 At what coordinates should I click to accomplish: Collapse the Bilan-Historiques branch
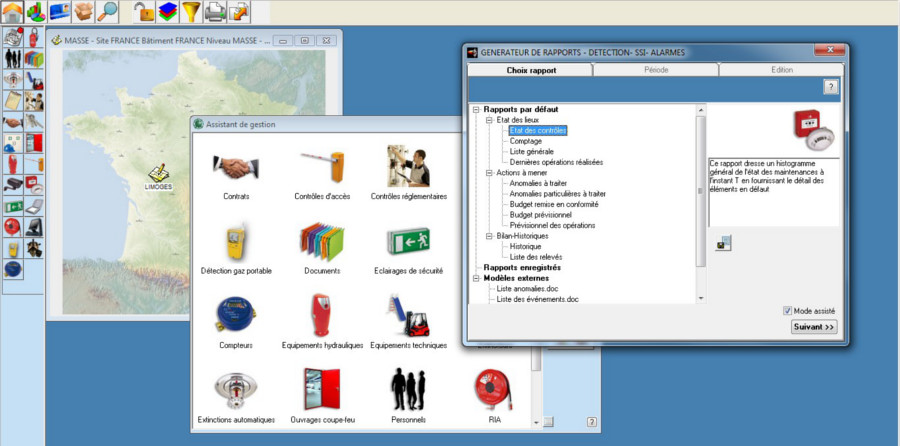point(489,236)
